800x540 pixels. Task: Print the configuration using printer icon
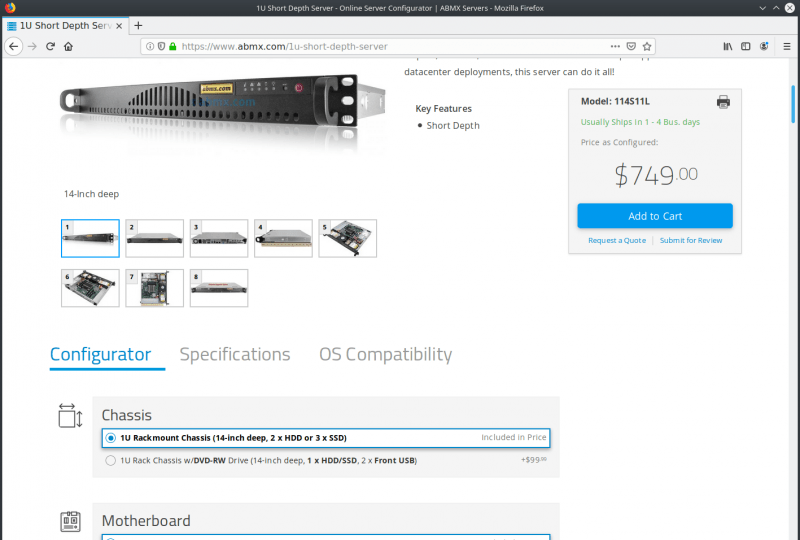pos(723,102)
